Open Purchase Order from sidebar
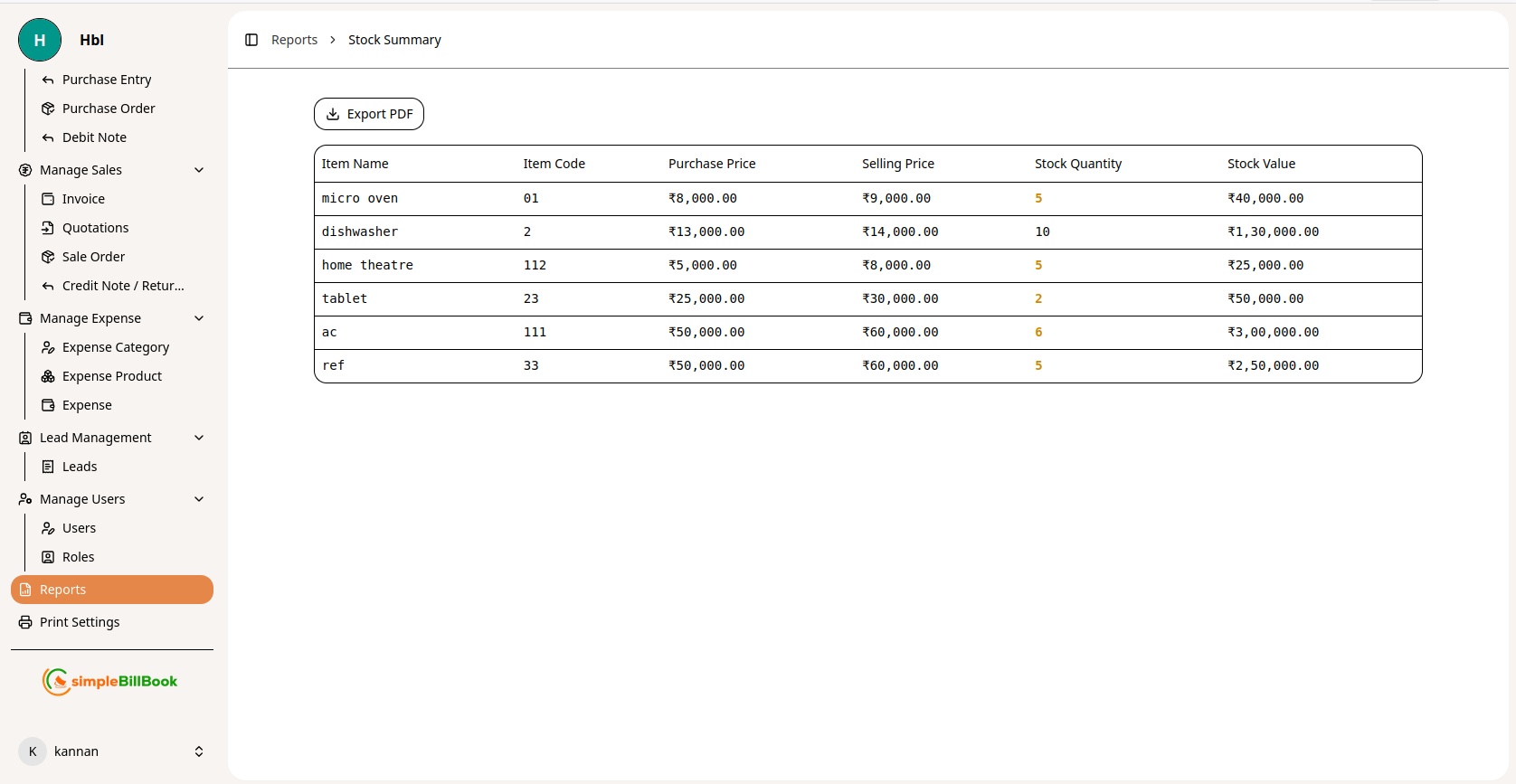The width and height of the screenshot is (1516, 784). (109, 109)
